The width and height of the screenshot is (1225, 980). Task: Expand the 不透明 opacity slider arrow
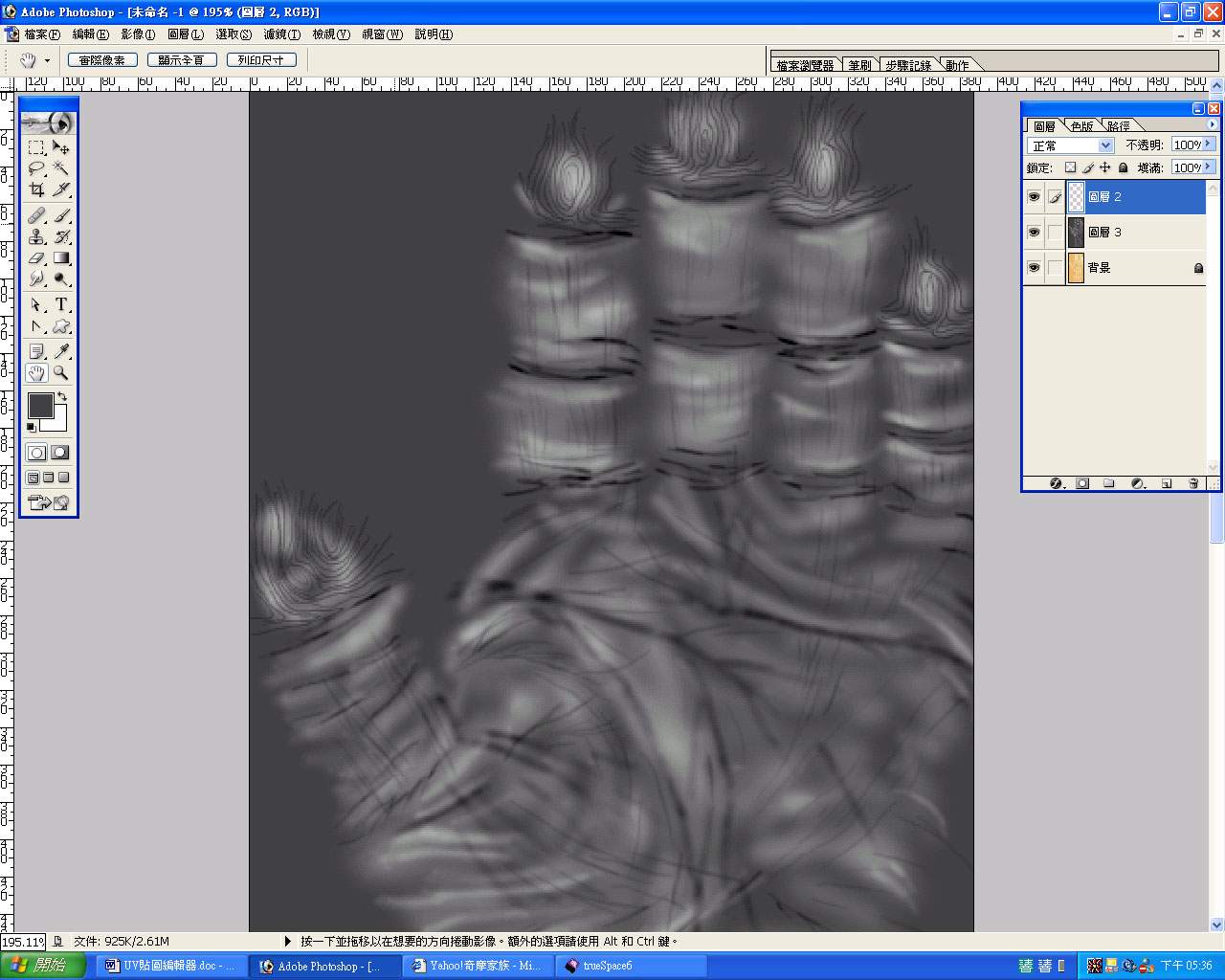click(x=1209, y=145)
